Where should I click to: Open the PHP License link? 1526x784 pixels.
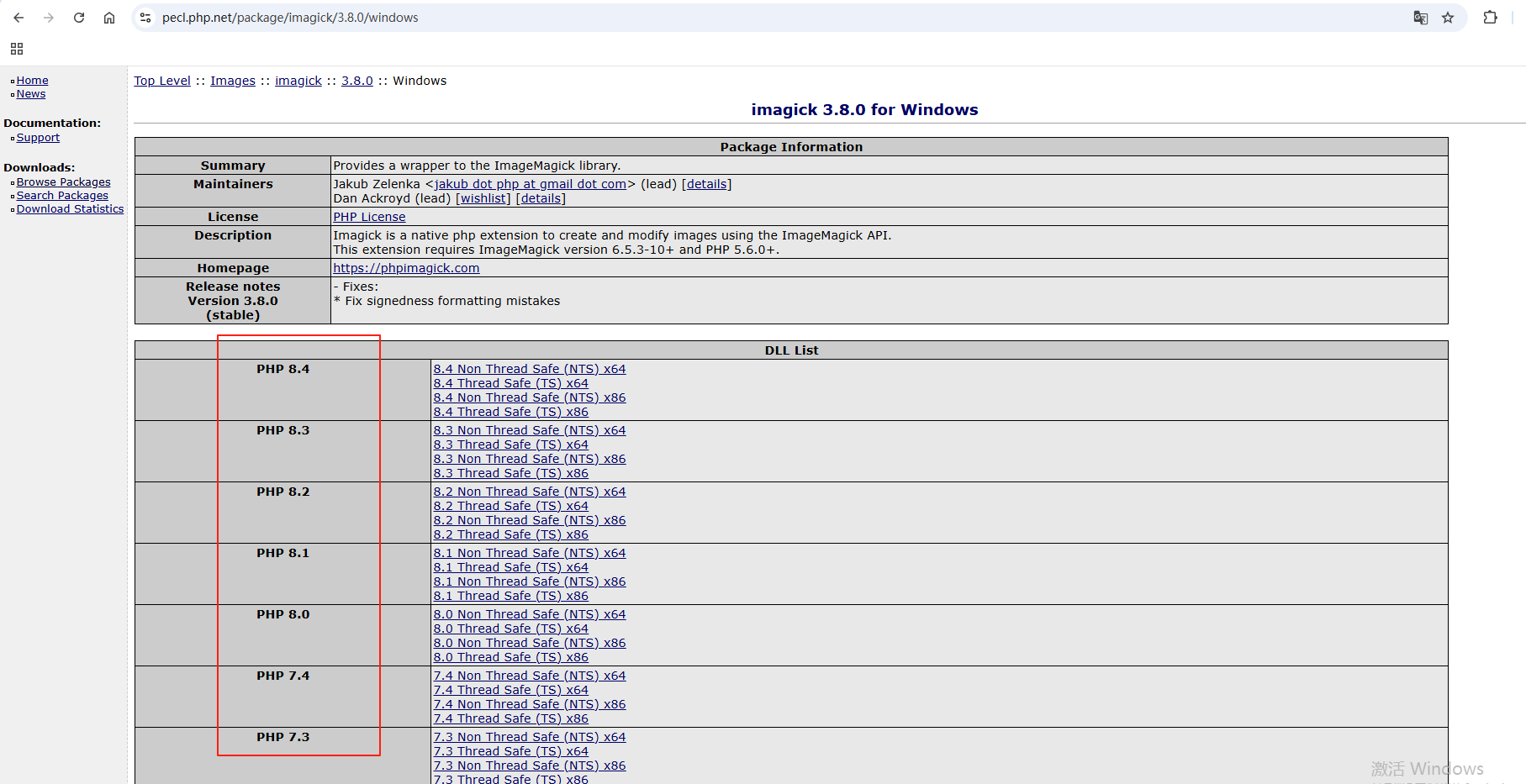[369, 217]
